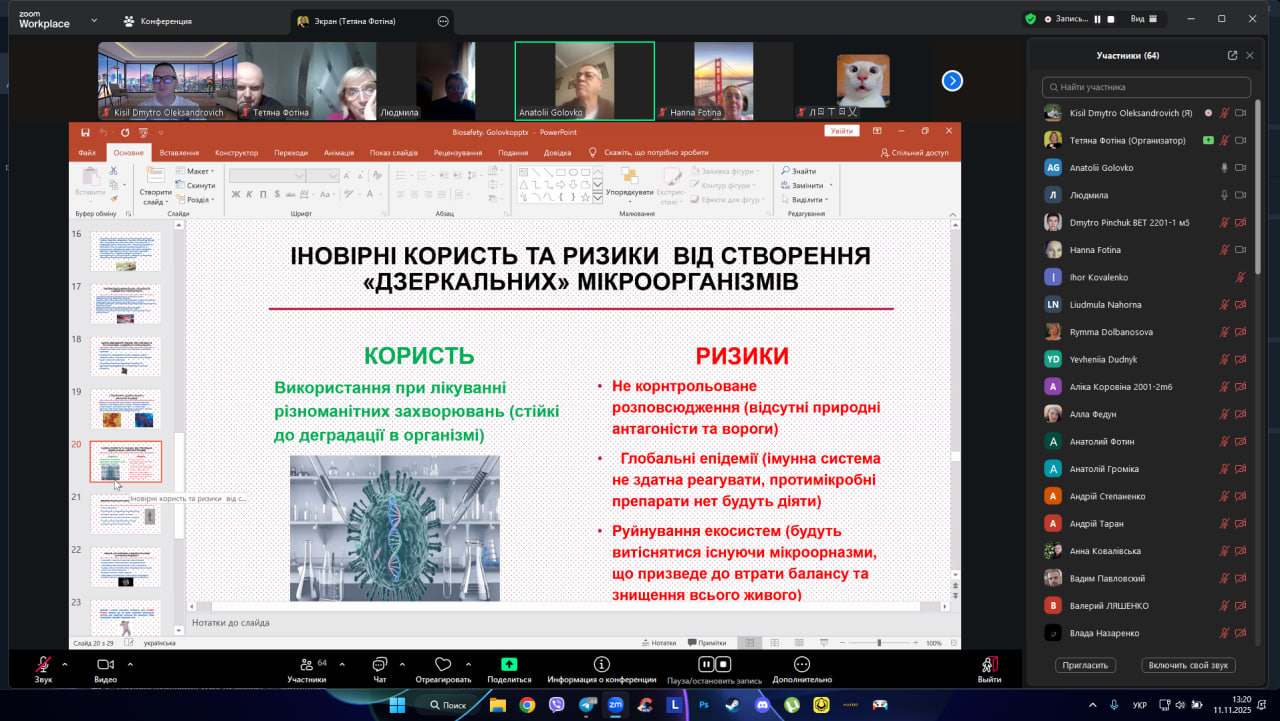Turn on camera with Видео button
Viewport: 1280px width, 721px height.
pyautogui.click(x=105, y=665)
